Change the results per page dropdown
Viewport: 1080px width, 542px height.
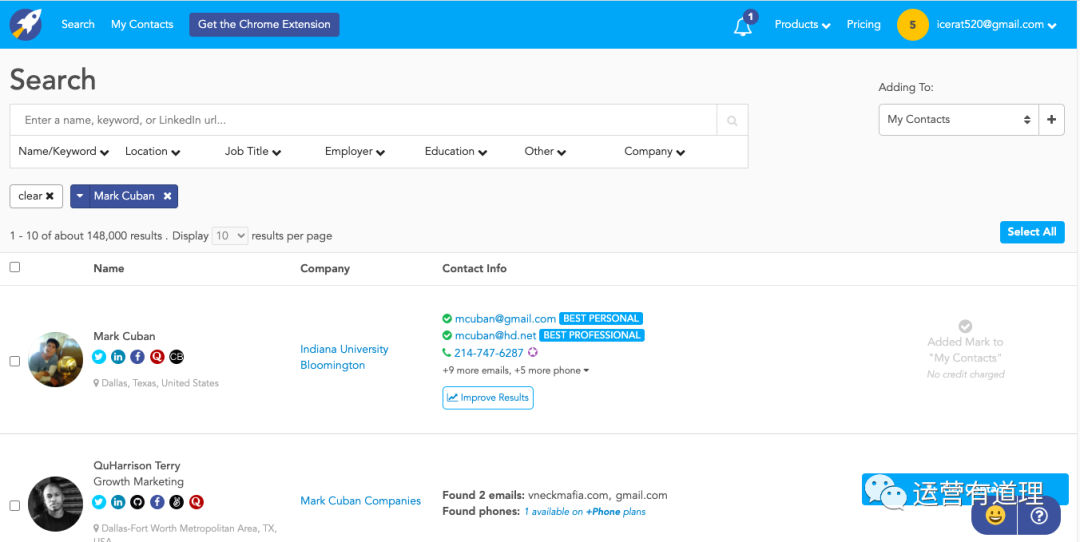[x=229, y=236]
